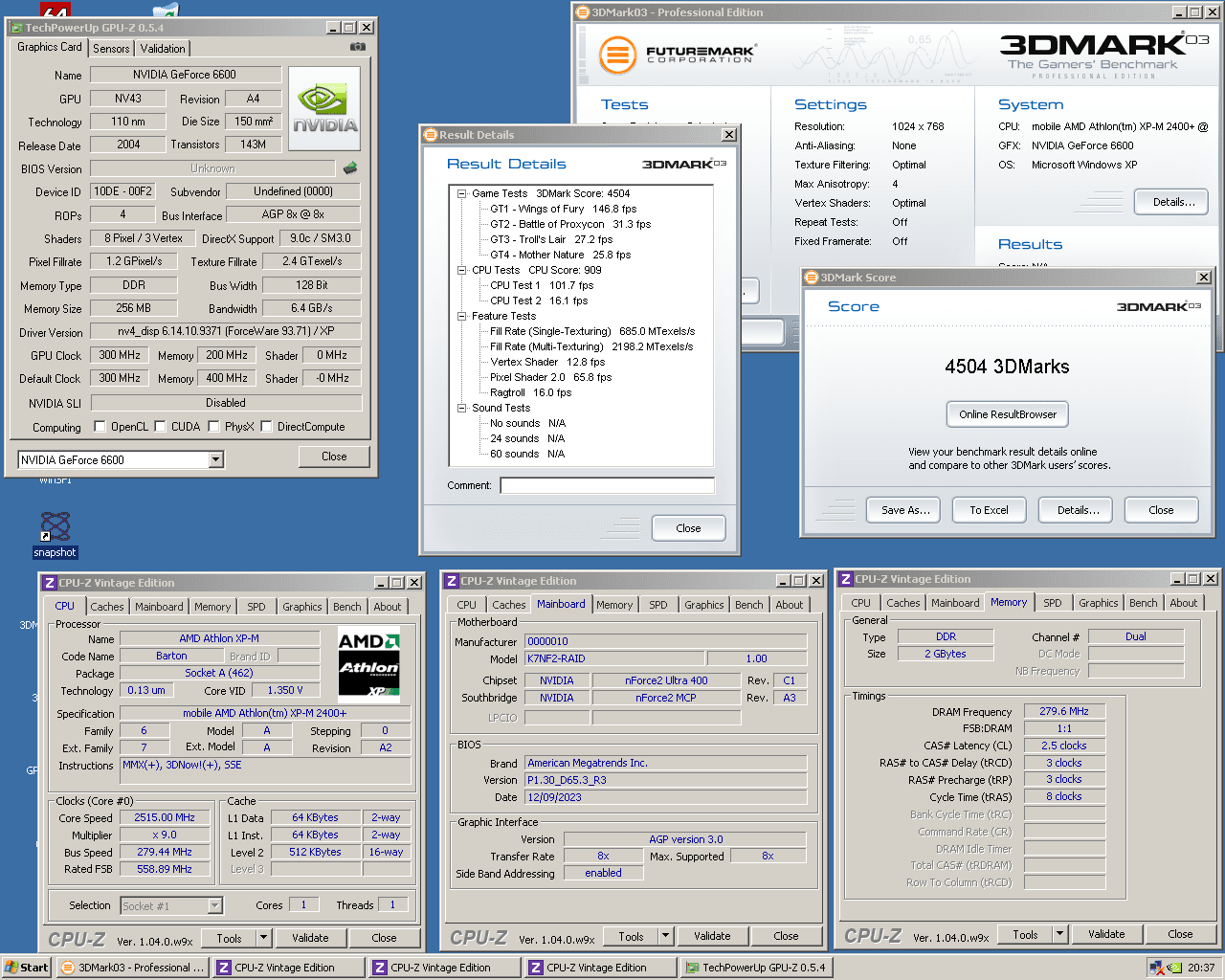The image size is (1225, 980).
Task: Collapse the Feature Tests tree node
Action: (x=461, y=316)
